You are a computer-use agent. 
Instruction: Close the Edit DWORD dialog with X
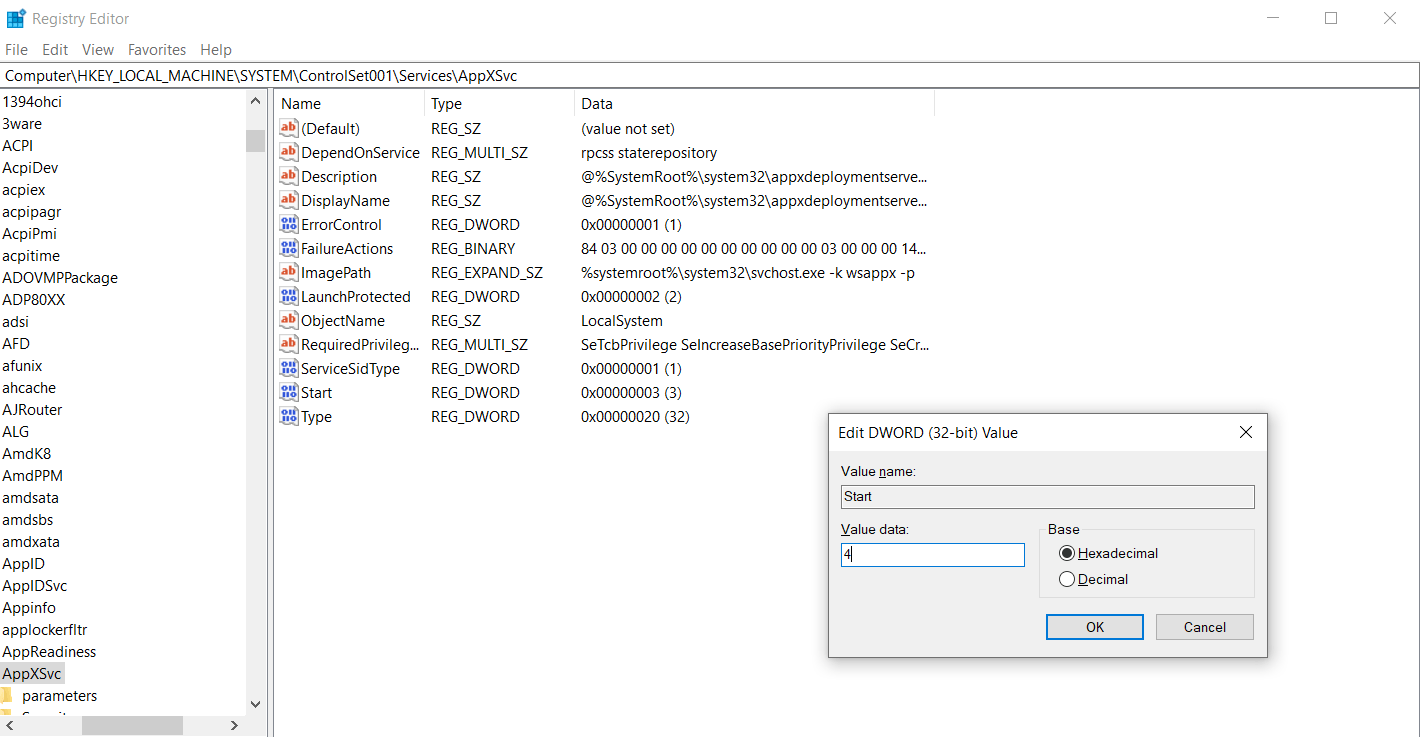click(1245, 433)
